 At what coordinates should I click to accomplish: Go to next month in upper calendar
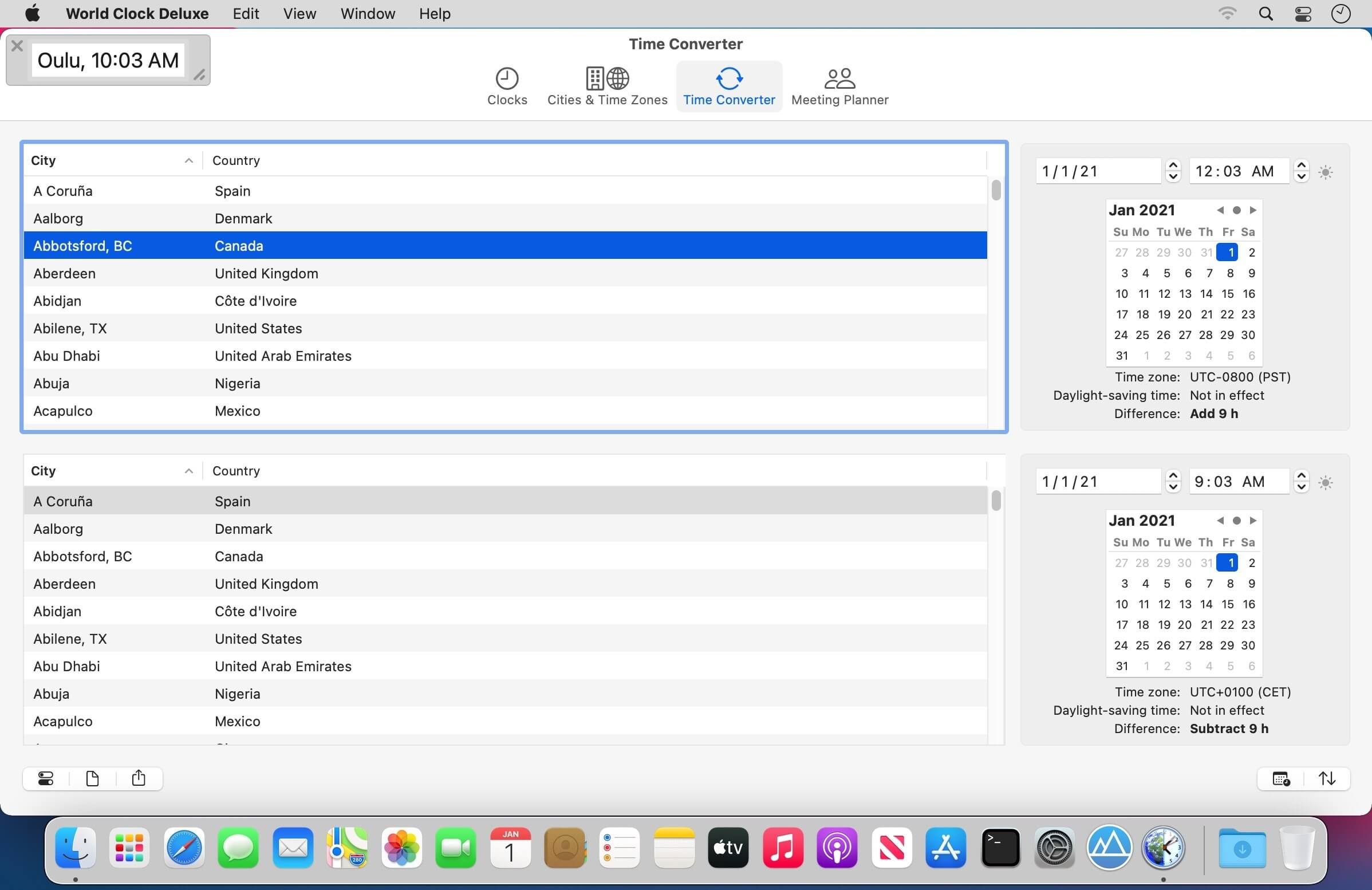pyautogui.click(x=1253, y=210)
